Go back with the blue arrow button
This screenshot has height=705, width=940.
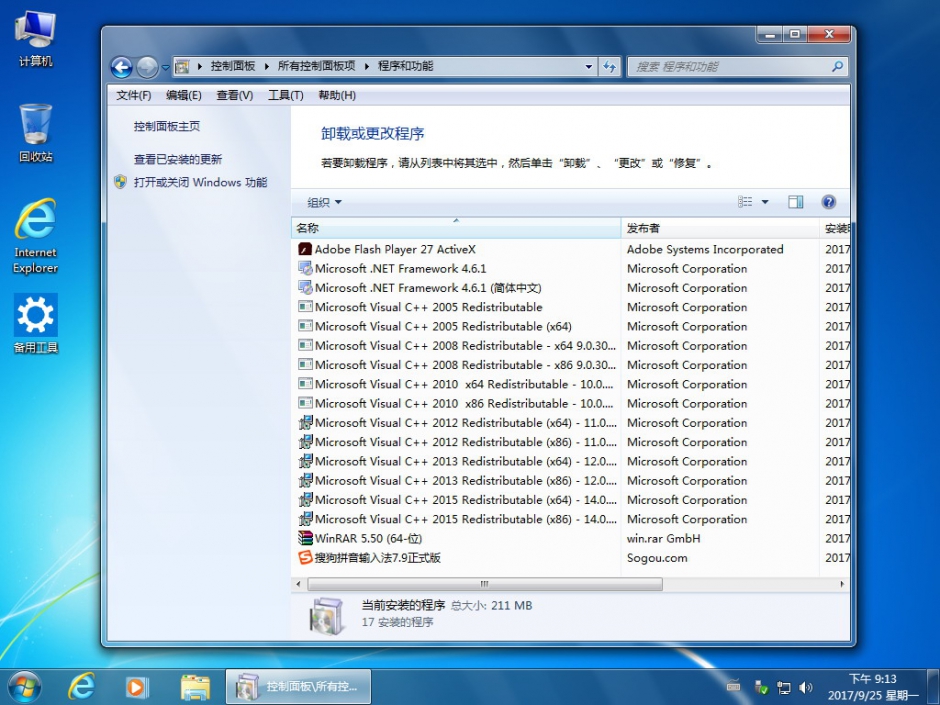[x=122, y=67]
